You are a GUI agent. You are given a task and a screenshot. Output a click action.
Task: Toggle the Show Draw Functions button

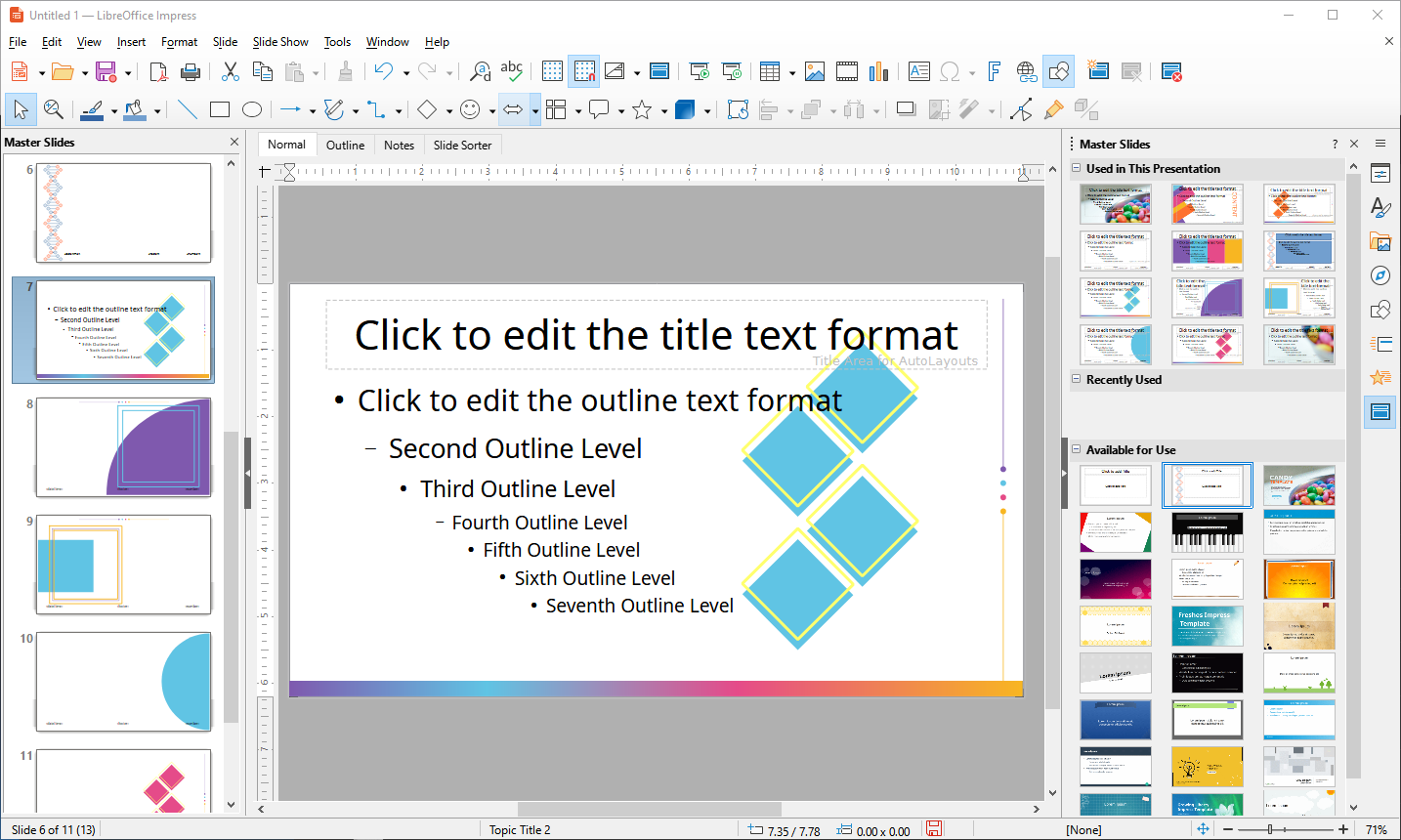(1059, 71)
